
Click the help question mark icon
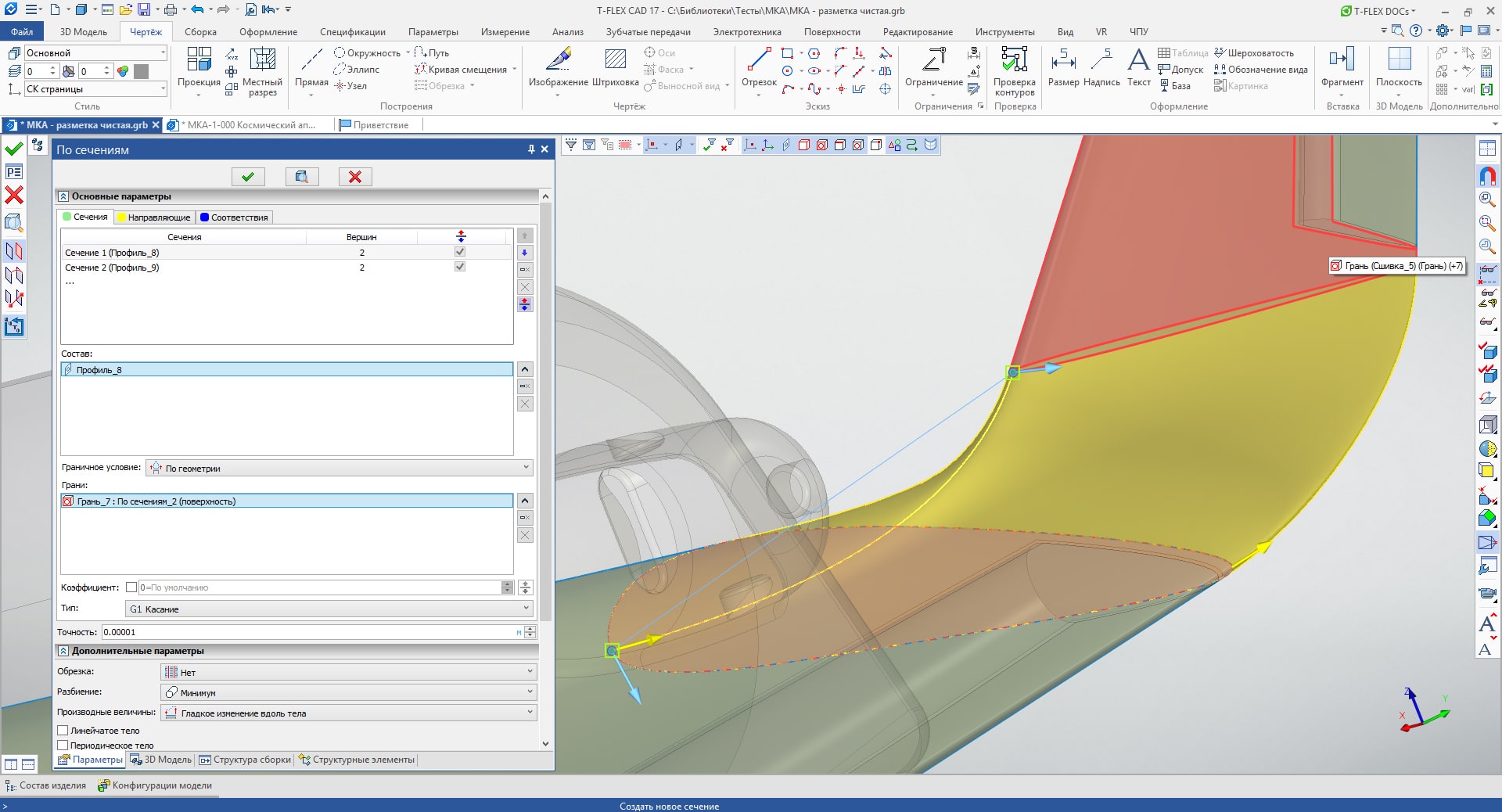pyautogui.click(x=1416, y=31)
